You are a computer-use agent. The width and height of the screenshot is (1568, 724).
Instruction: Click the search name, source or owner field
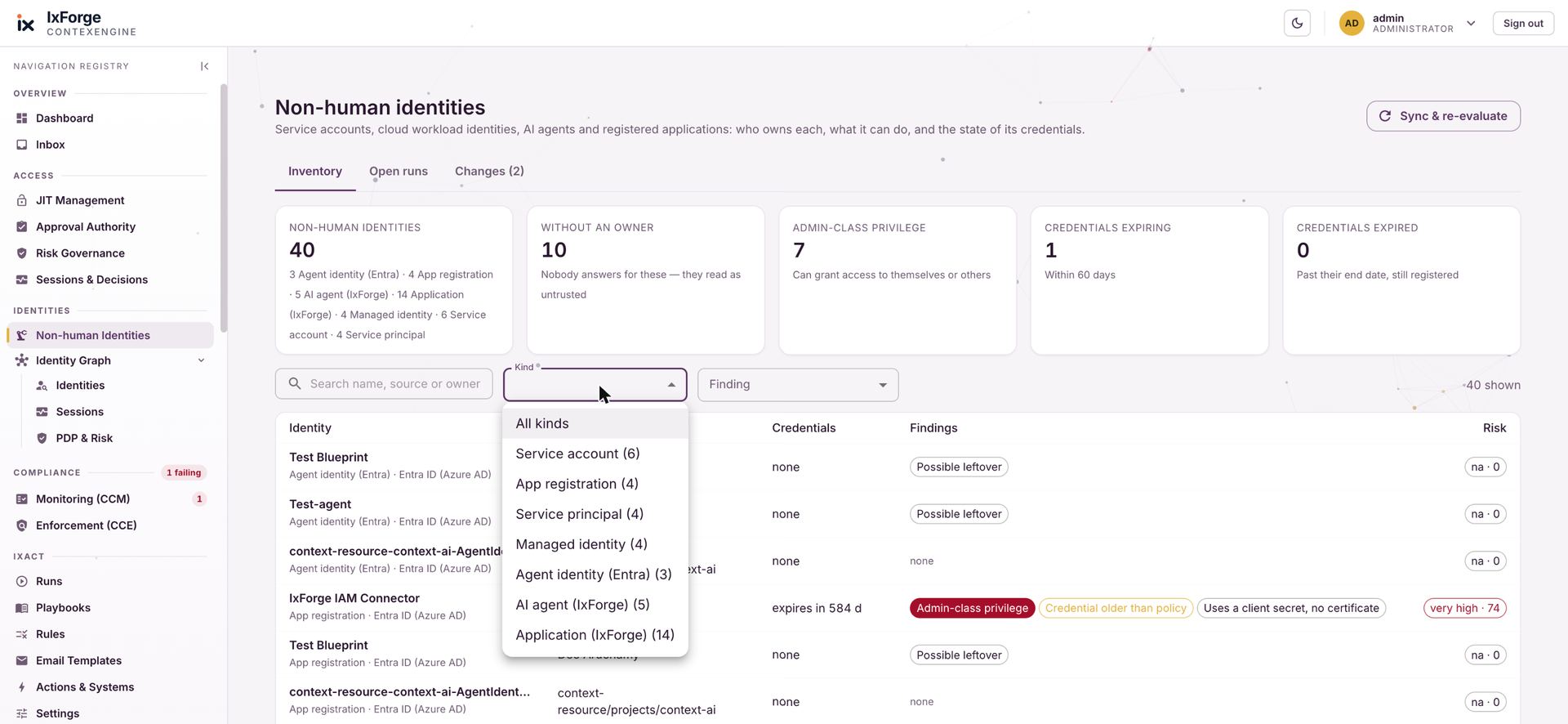(x=384, y=384)
